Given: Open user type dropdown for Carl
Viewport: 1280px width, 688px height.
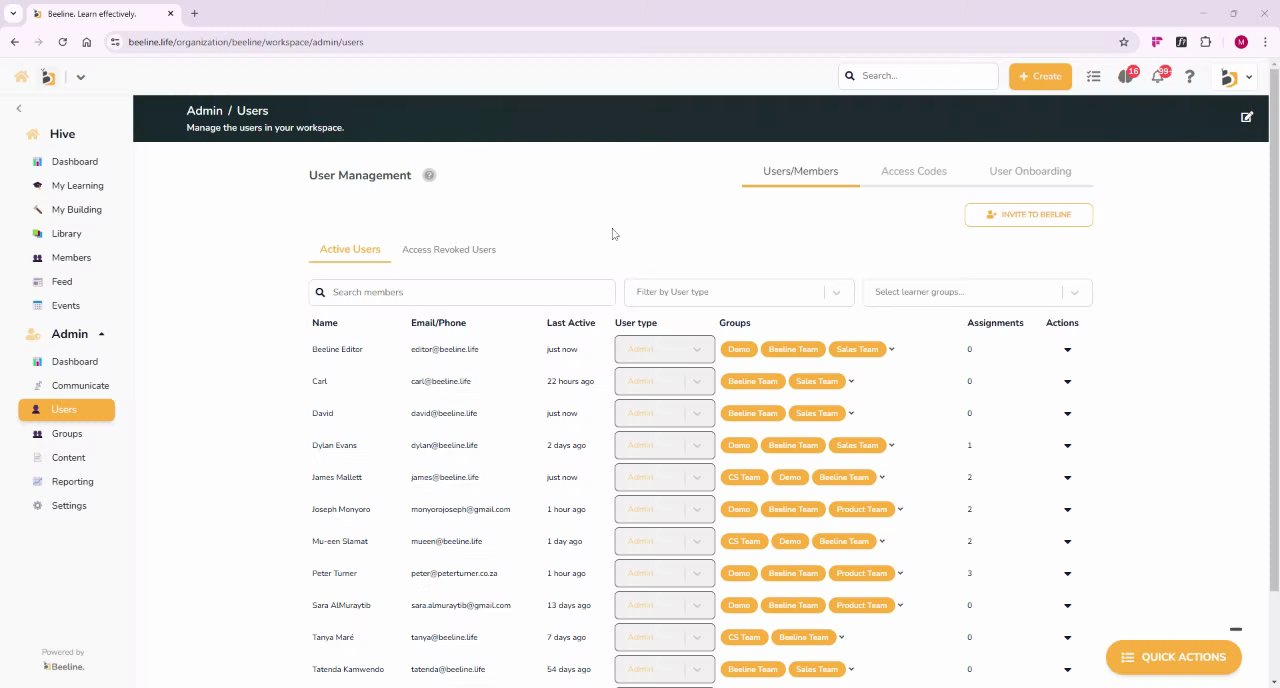Looking at the screenshot, I should coord(664,381).
